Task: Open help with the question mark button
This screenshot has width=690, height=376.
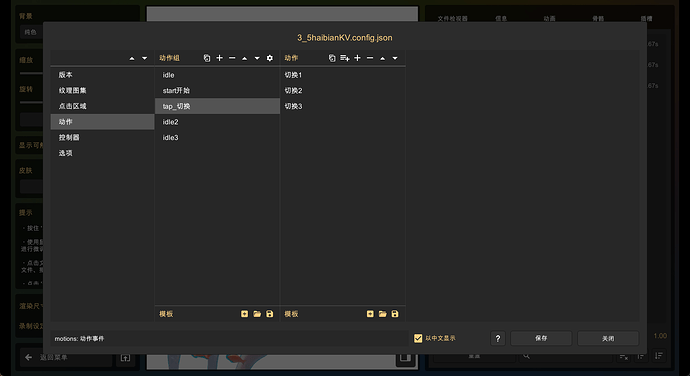Action: pyautogui.click(x=498, y=339)
